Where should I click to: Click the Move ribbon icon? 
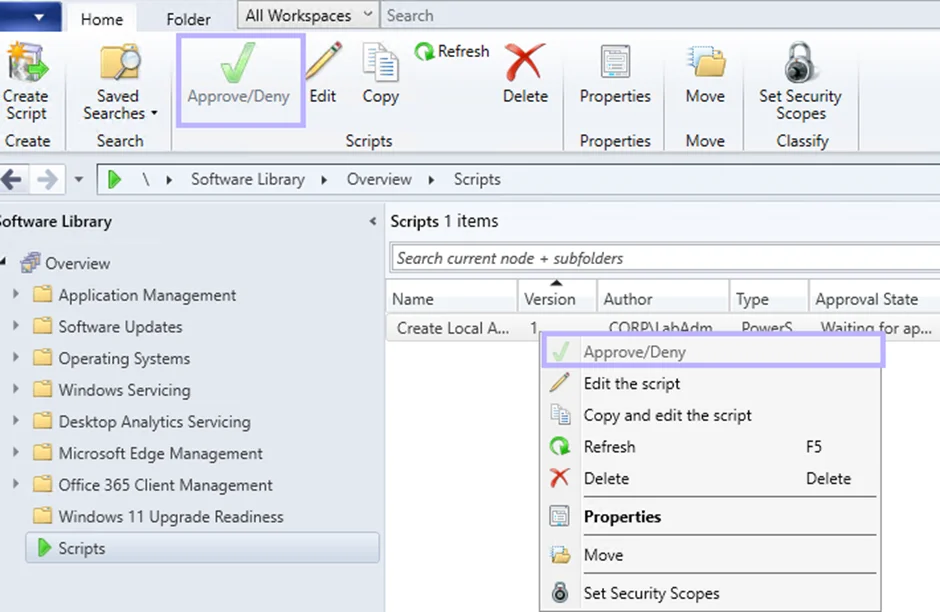(x=706, y=62)
